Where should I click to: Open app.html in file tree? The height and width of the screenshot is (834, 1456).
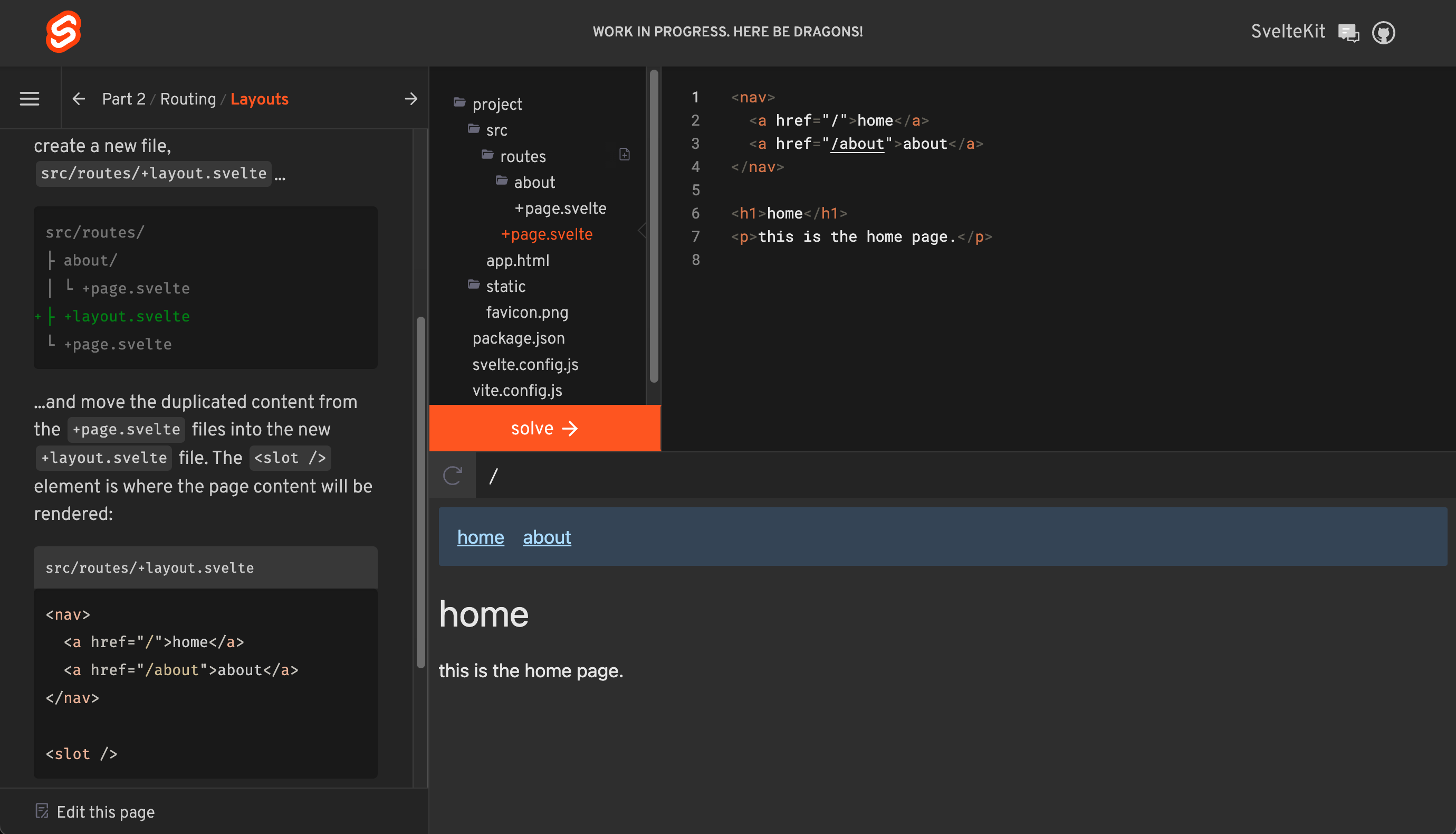518,261
